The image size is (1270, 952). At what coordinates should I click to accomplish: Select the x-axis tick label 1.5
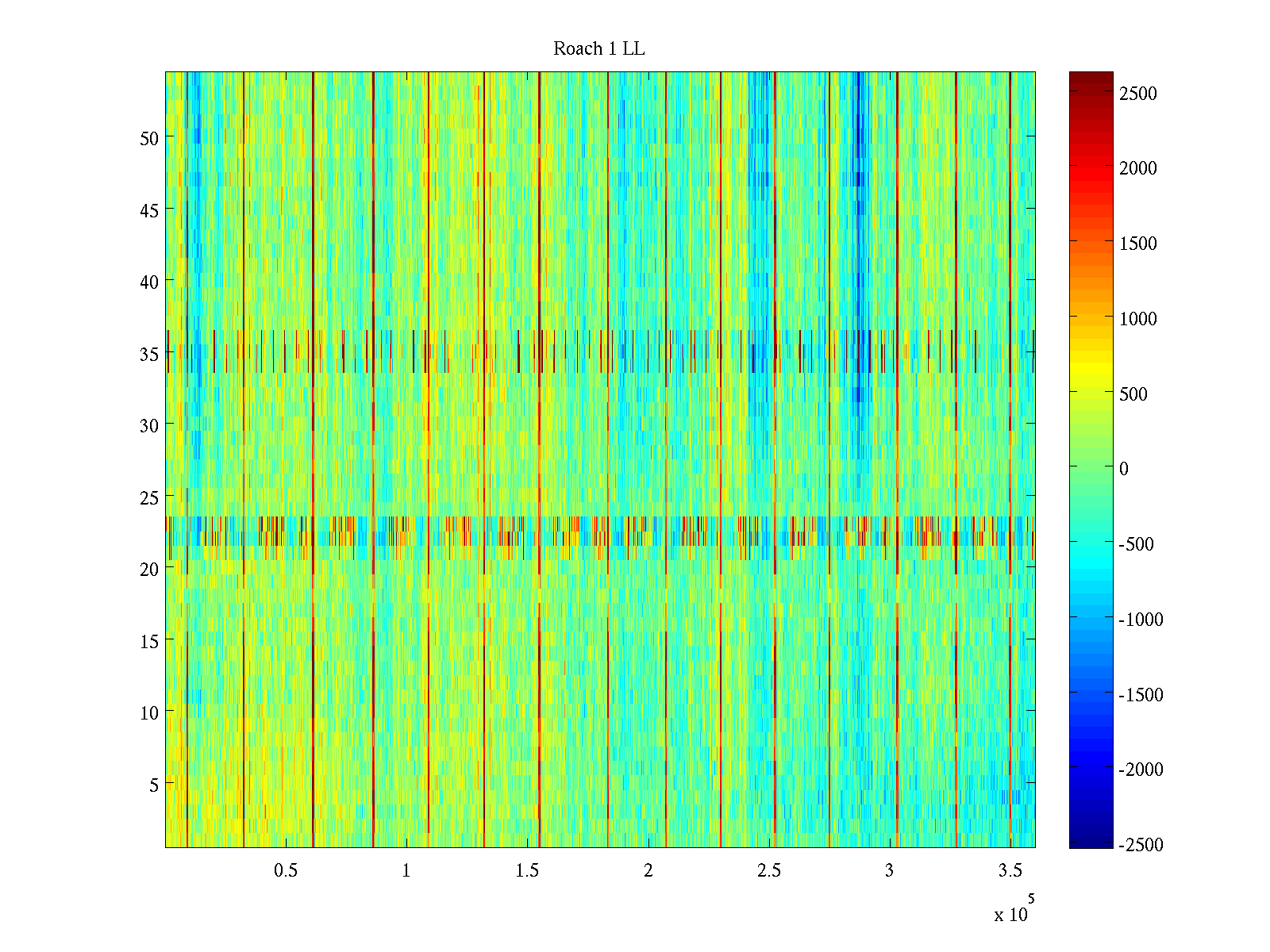527,870
